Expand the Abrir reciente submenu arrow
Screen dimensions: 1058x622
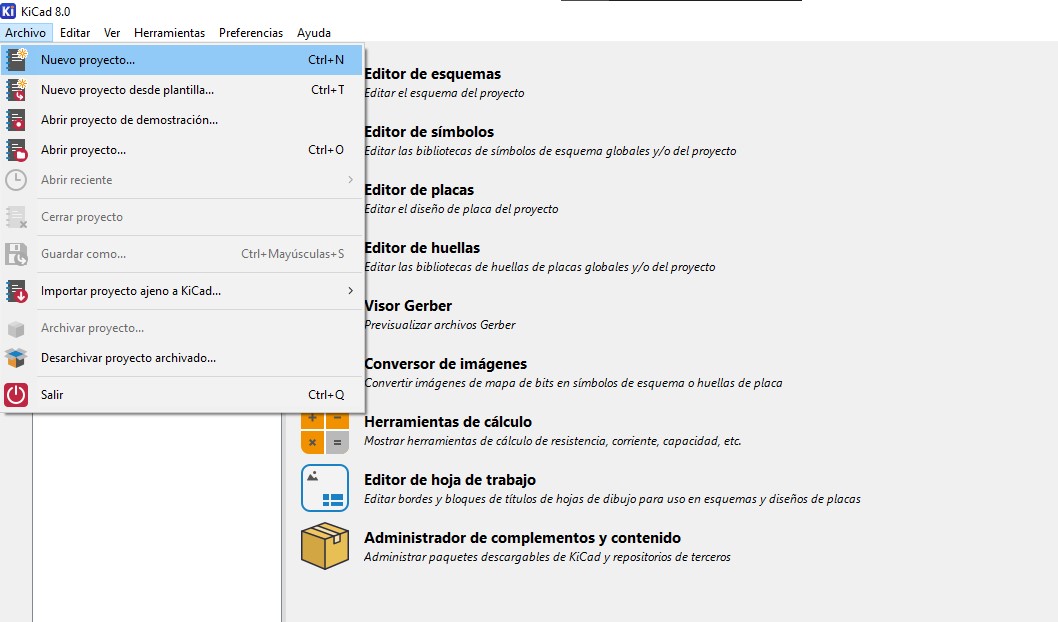tap(350, 179)
